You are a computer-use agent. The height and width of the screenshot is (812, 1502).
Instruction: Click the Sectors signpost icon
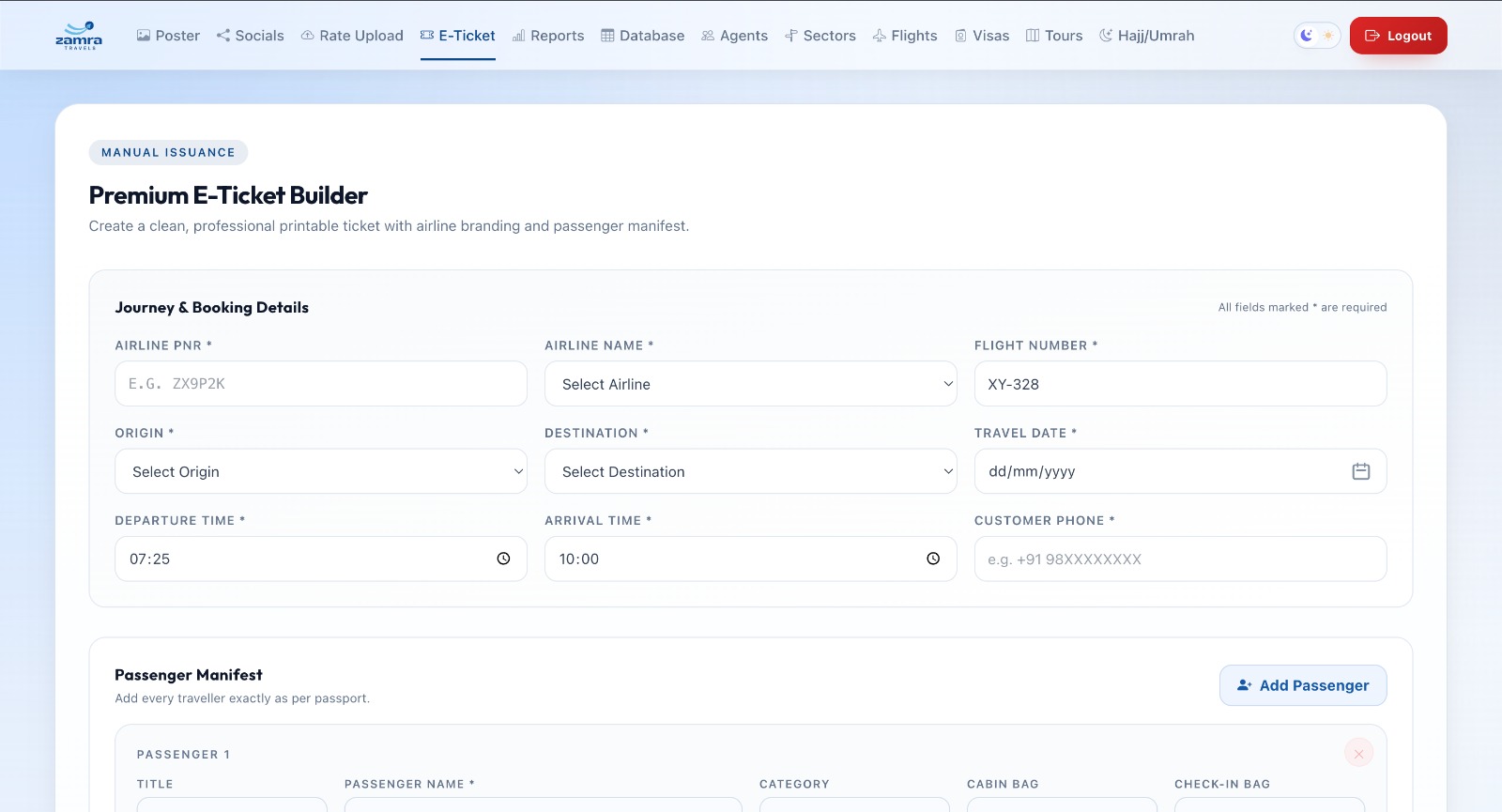[x=791, y=36]
